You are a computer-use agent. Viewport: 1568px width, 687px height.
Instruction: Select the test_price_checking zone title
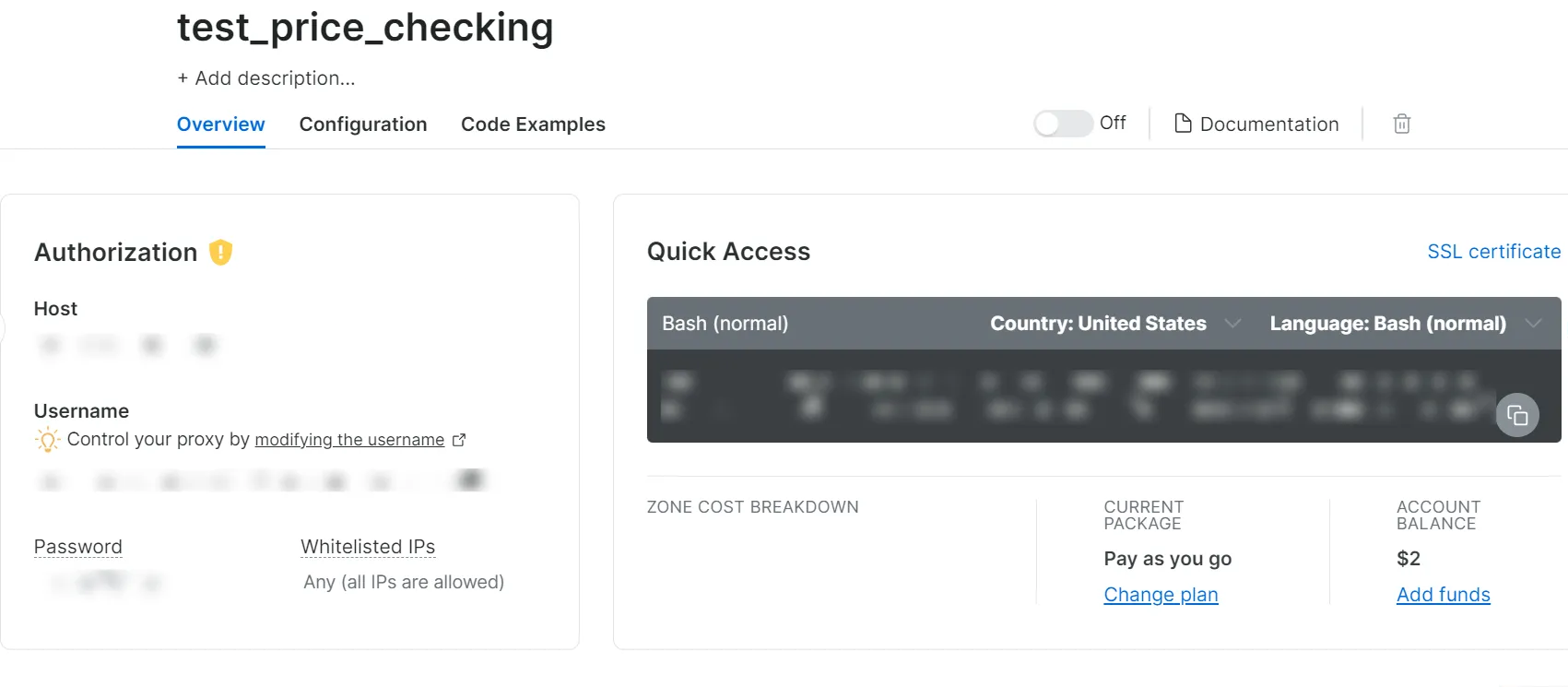pos(365,28)
